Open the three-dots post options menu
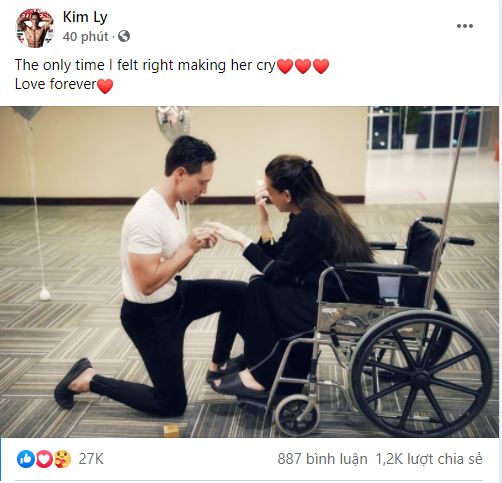The image size is (502, 483). [x=464, y=26]
